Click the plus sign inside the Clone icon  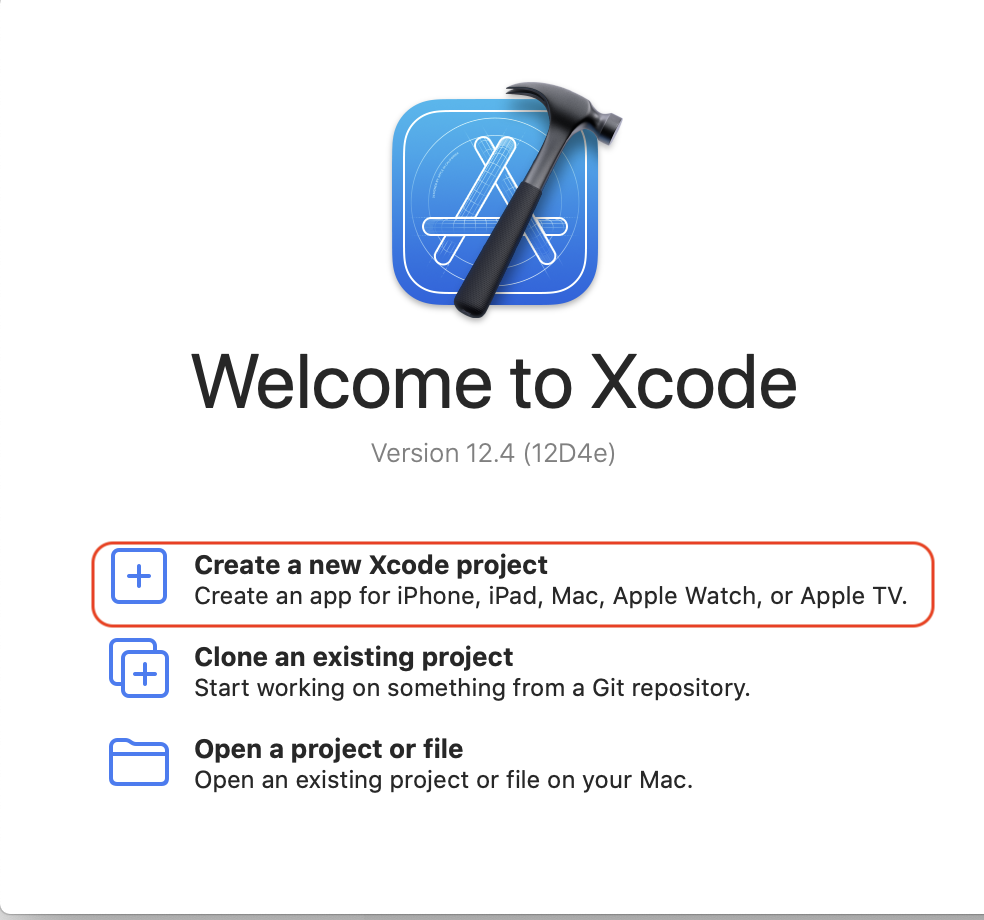click(145, 675)
